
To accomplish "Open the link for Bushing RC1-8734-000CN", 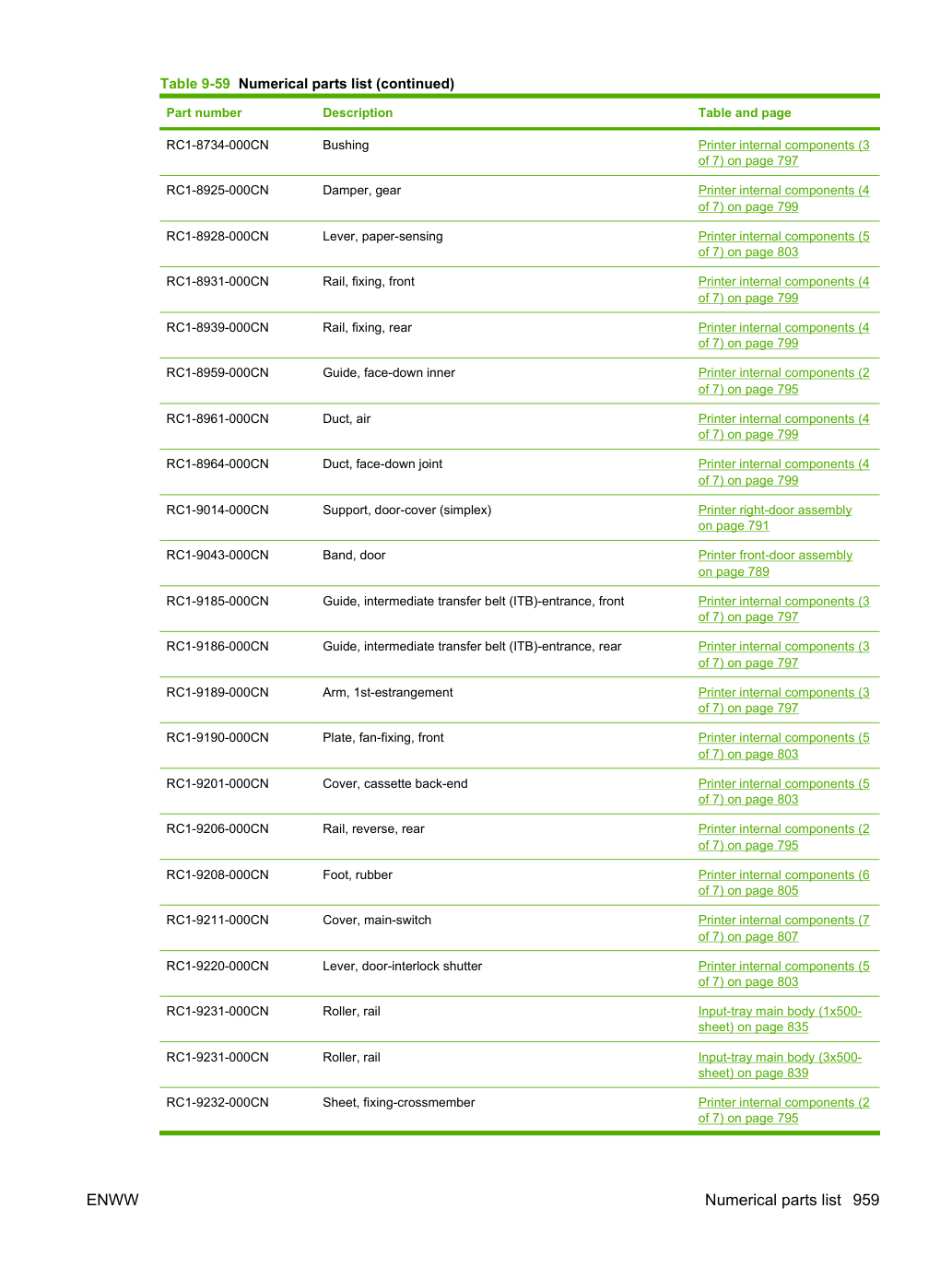I will 783,153.
